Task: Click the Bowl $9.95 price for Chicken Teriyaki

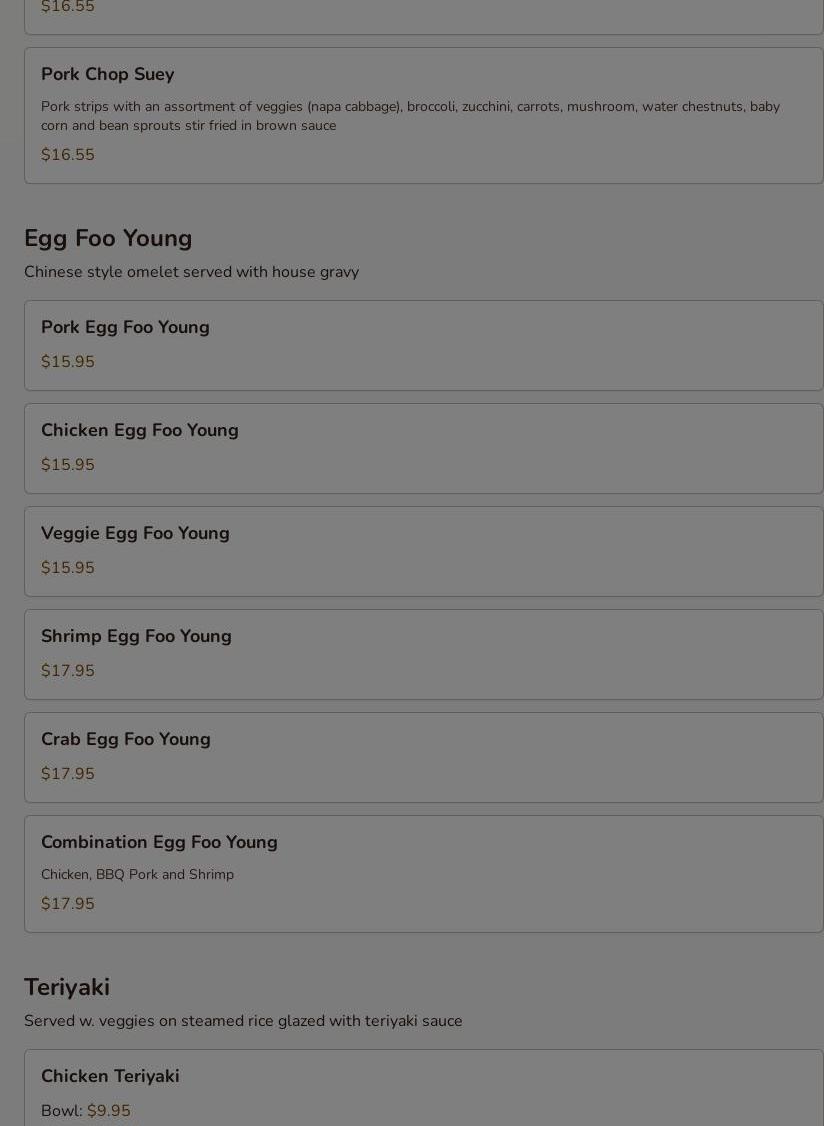Action: click(108, 1111)
